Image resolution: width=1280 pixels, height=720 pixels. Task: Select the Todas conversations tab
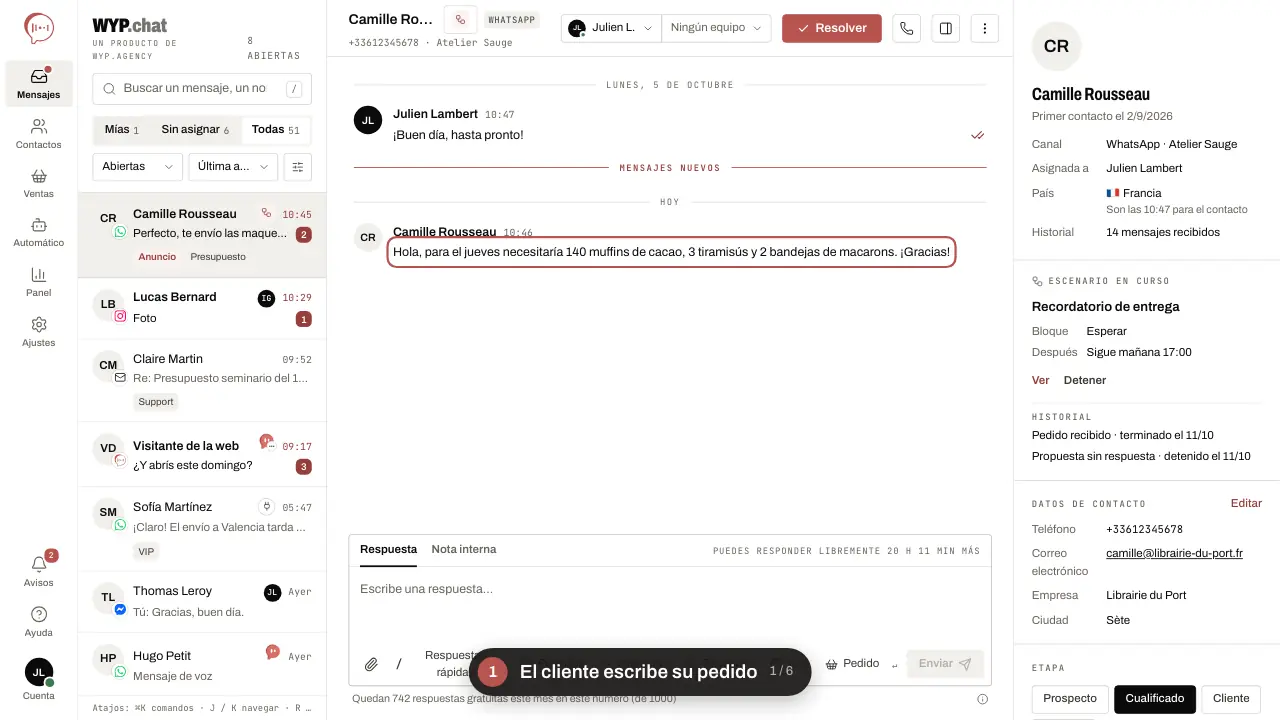tap(276, 130)
